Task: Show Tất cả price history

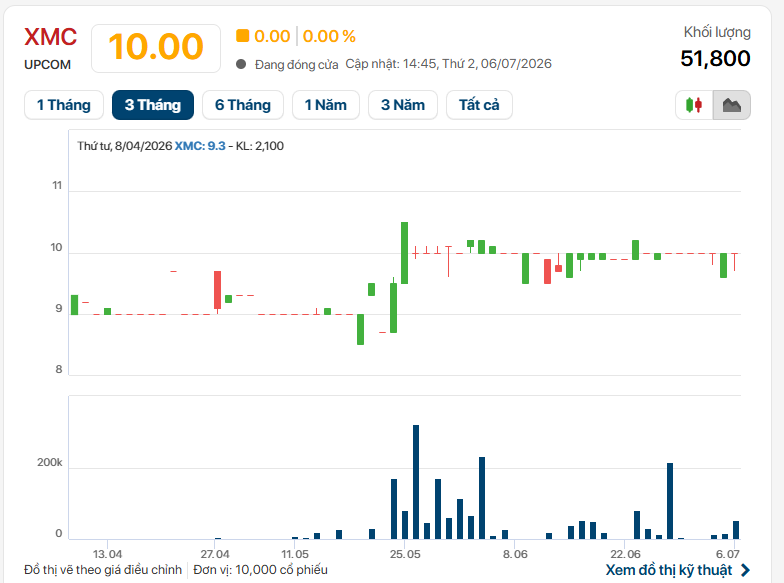Action: point(480,105)
